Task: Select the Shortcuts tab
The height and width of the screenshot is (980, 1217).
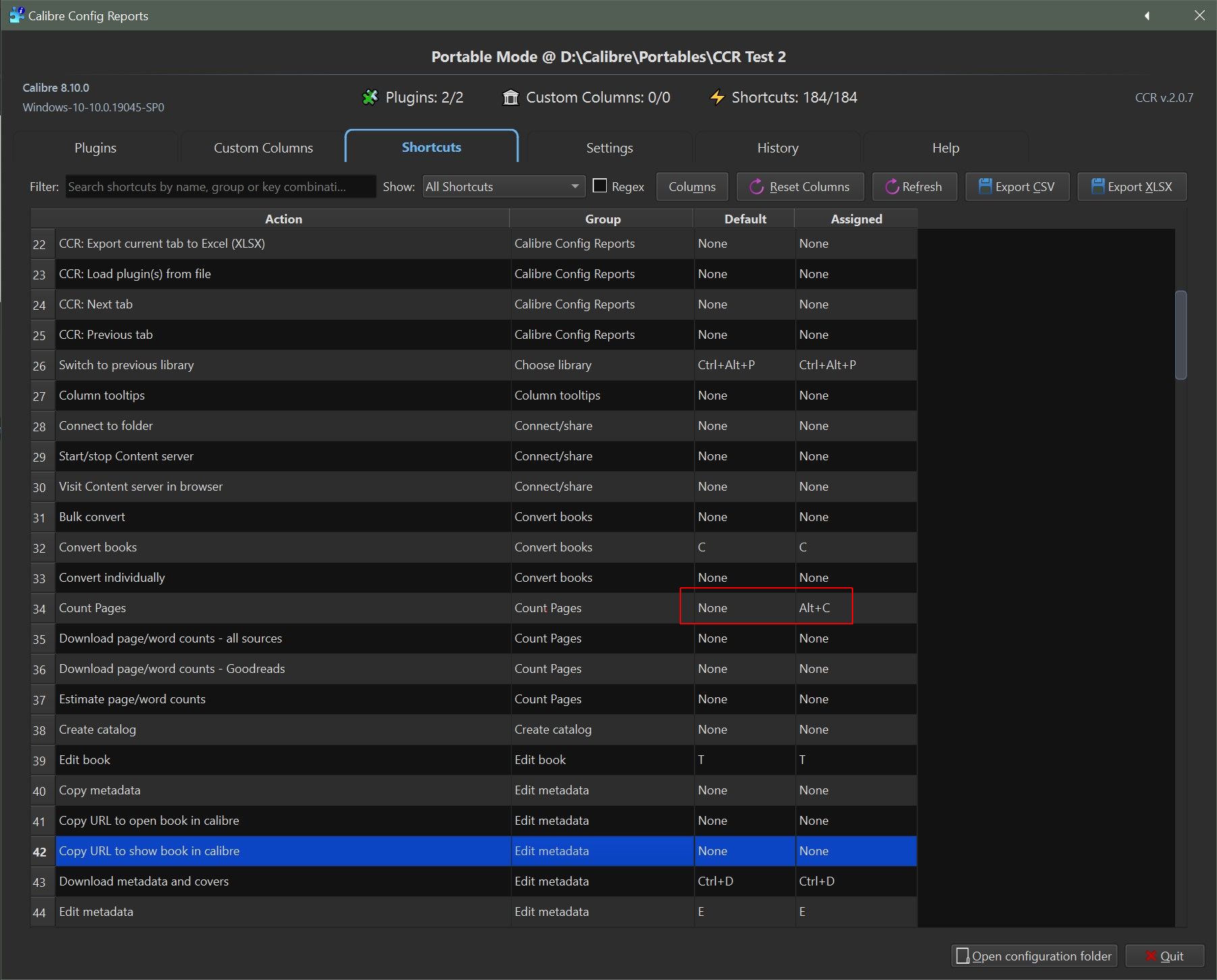Action: (431, 147)
